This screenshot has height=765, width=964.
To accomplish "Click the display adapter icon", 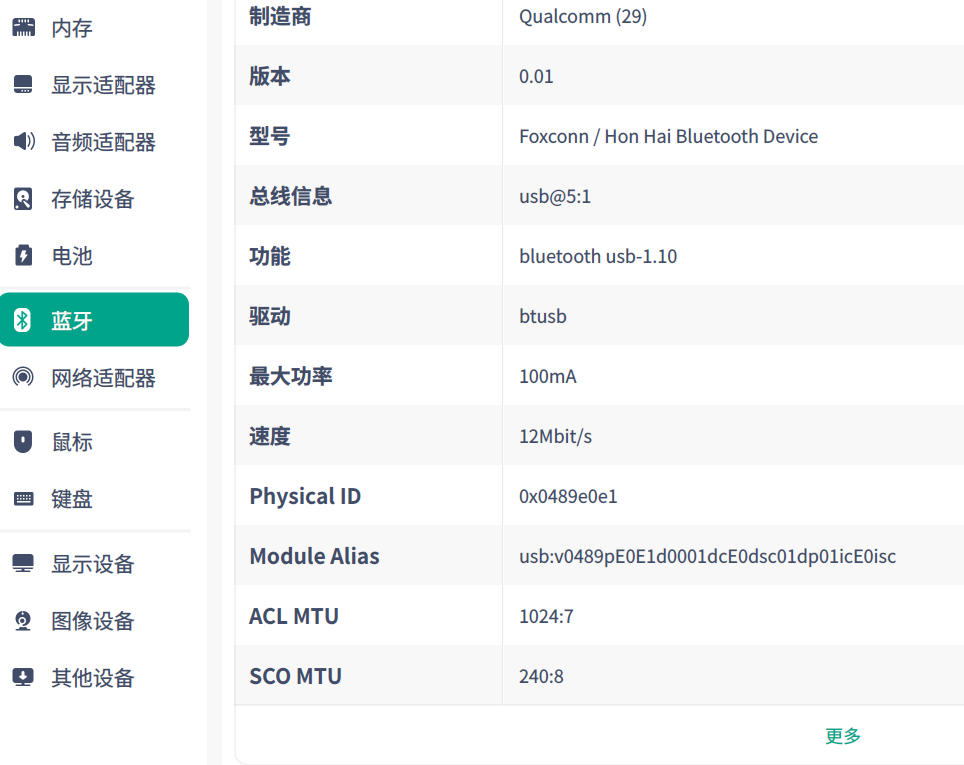I will click(23, 85).
